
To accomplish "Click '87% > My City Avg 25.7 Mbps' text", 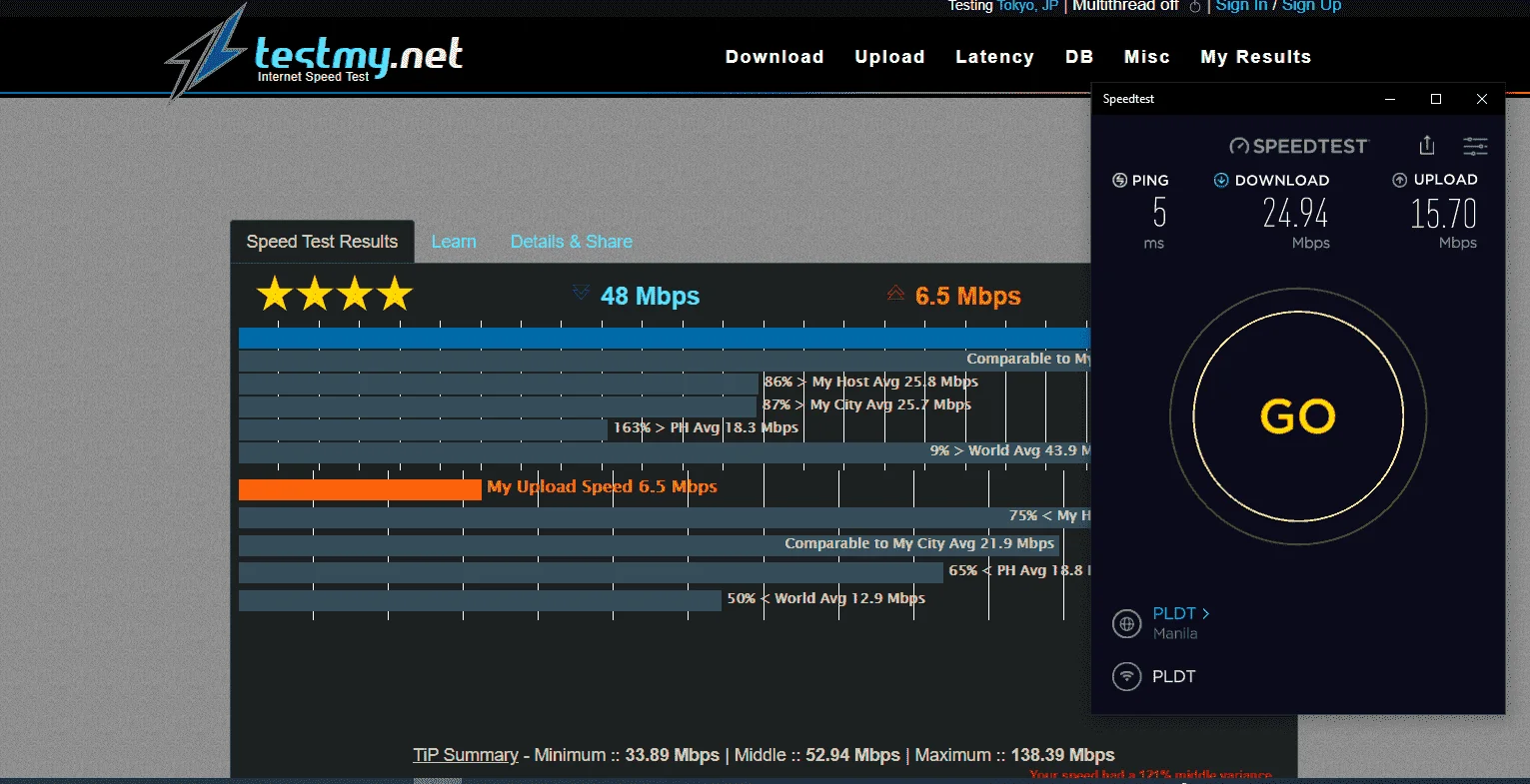I will click(866, 404).
